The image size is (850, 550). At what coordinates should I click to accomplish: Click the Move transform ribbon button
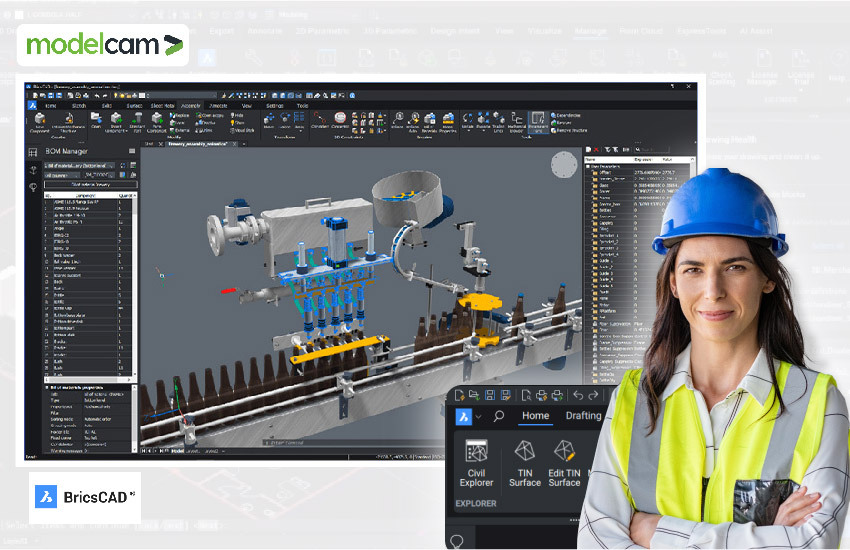click(269, 120)
